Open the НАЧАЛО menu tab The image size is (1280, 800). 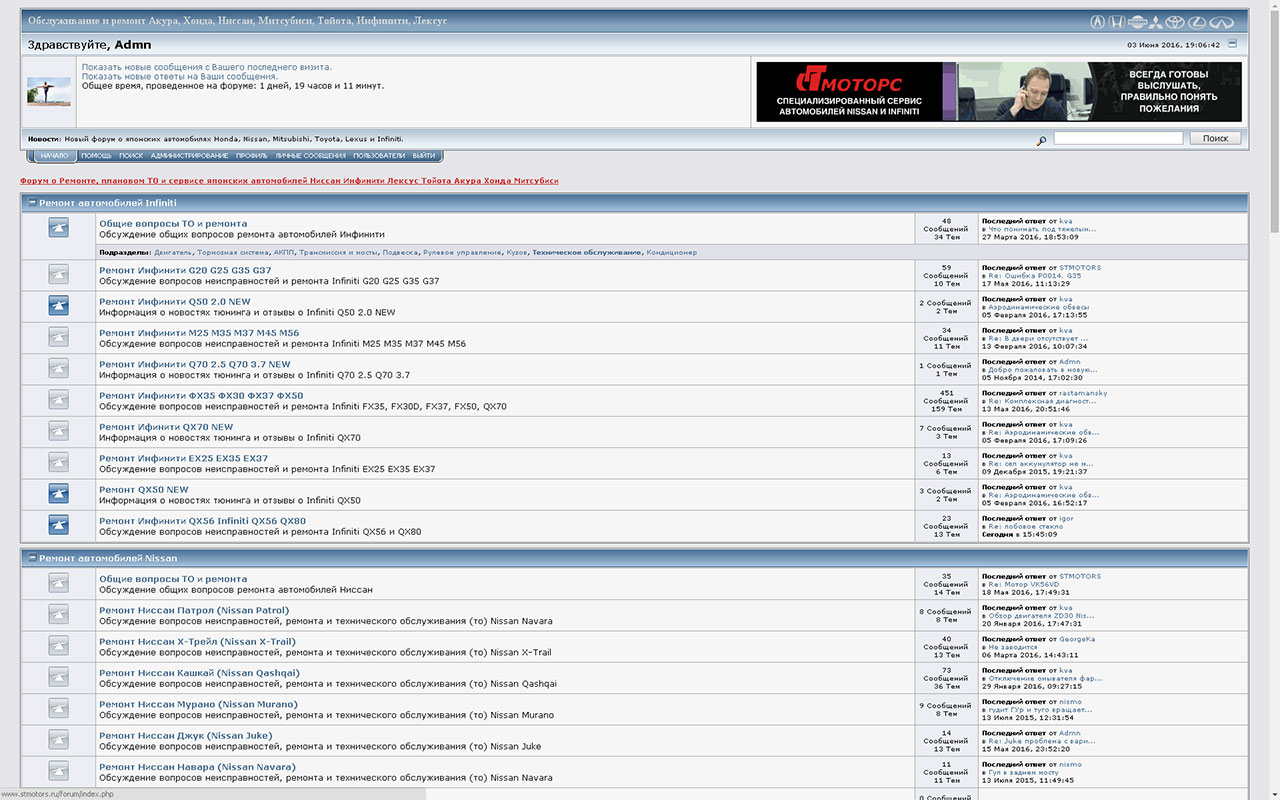click(55, 156)
